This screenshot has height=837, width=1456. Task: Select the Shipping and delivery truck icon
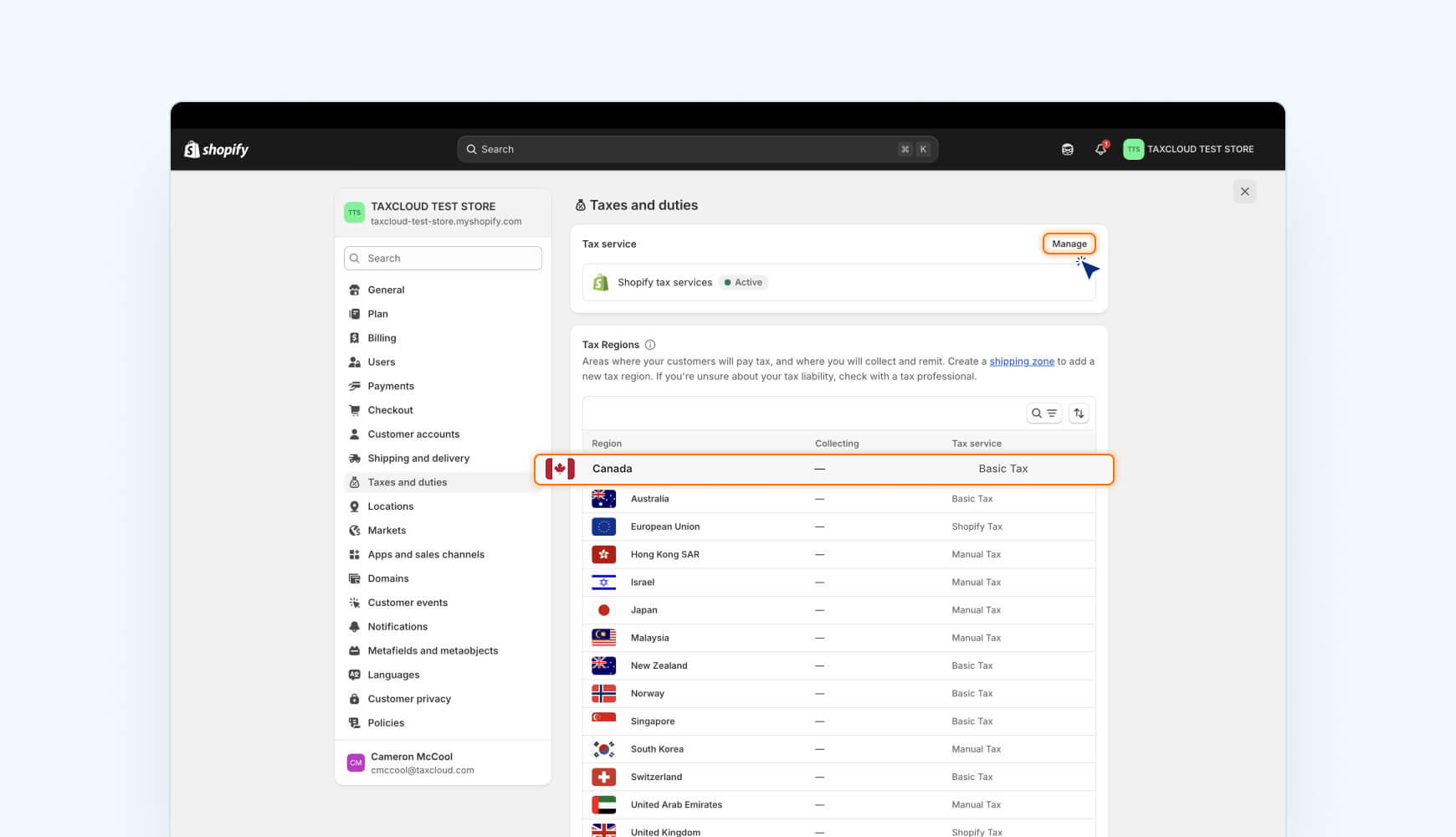[355, 458]
